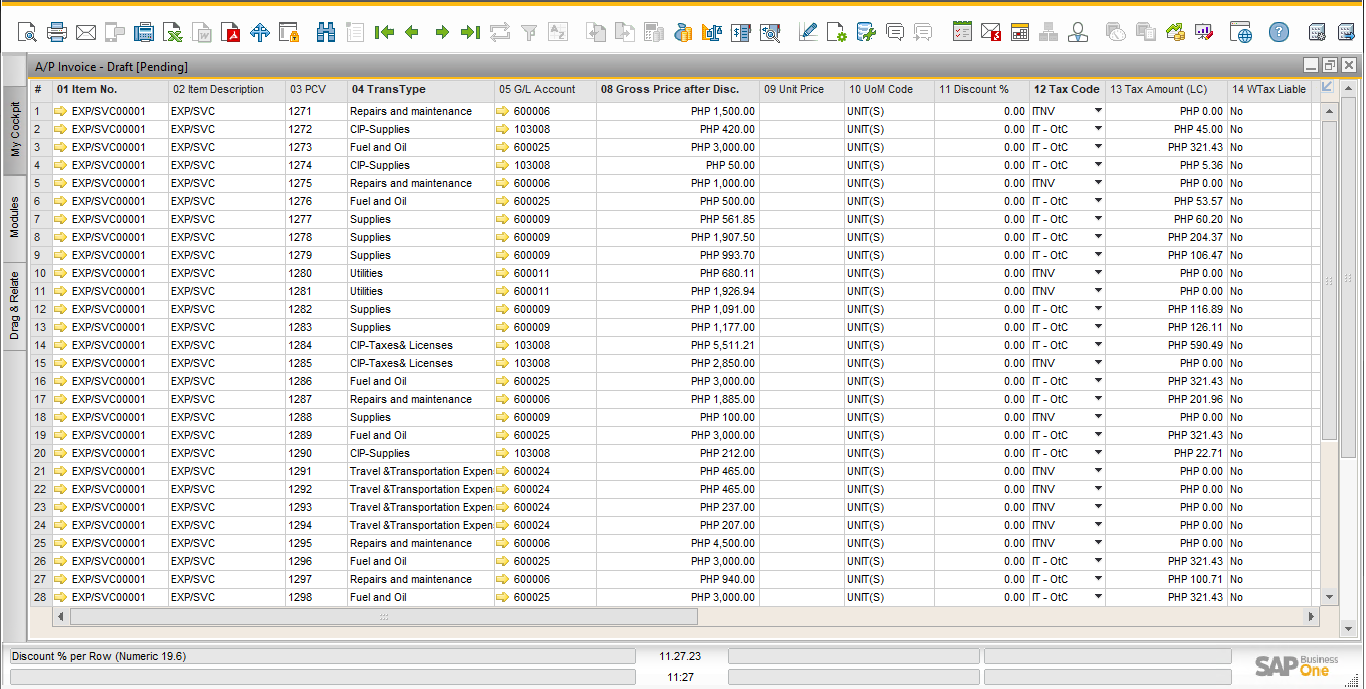Open the Tax Code dropdown in row 28
This screenshot has height=689, width=1366.
click(1098, 597)
